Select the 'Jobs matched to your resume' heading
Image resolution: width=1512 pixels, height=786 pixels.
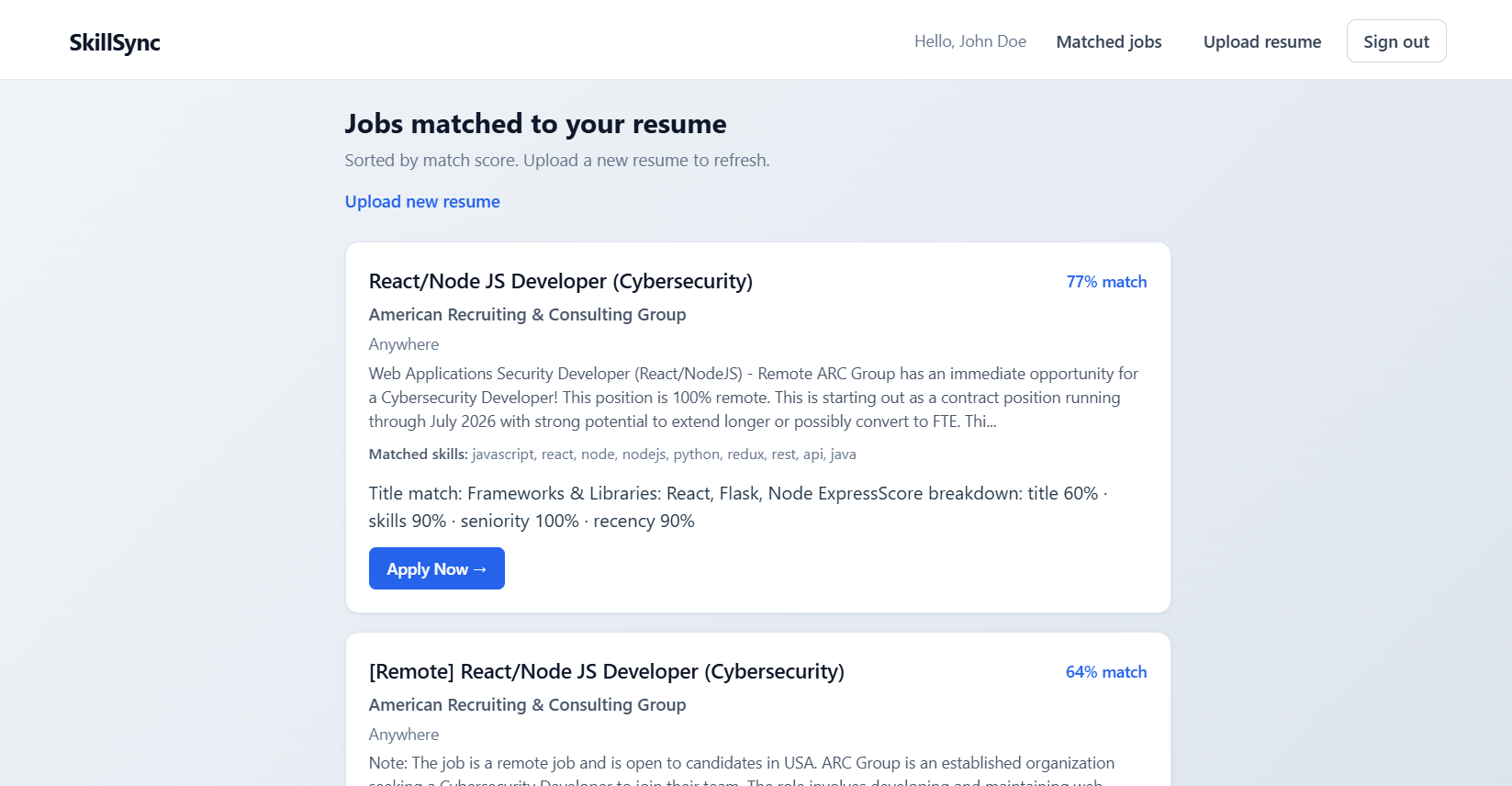tap(536, 123)
